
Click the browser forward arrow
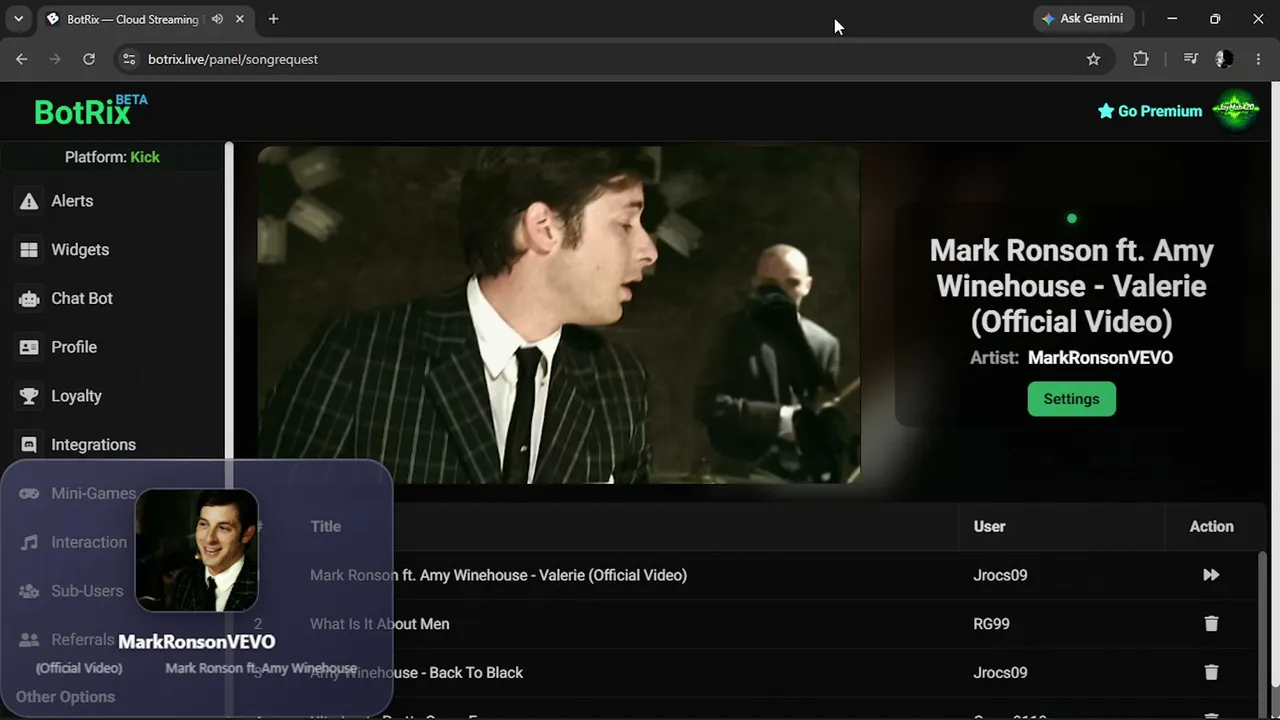point(55,59)
